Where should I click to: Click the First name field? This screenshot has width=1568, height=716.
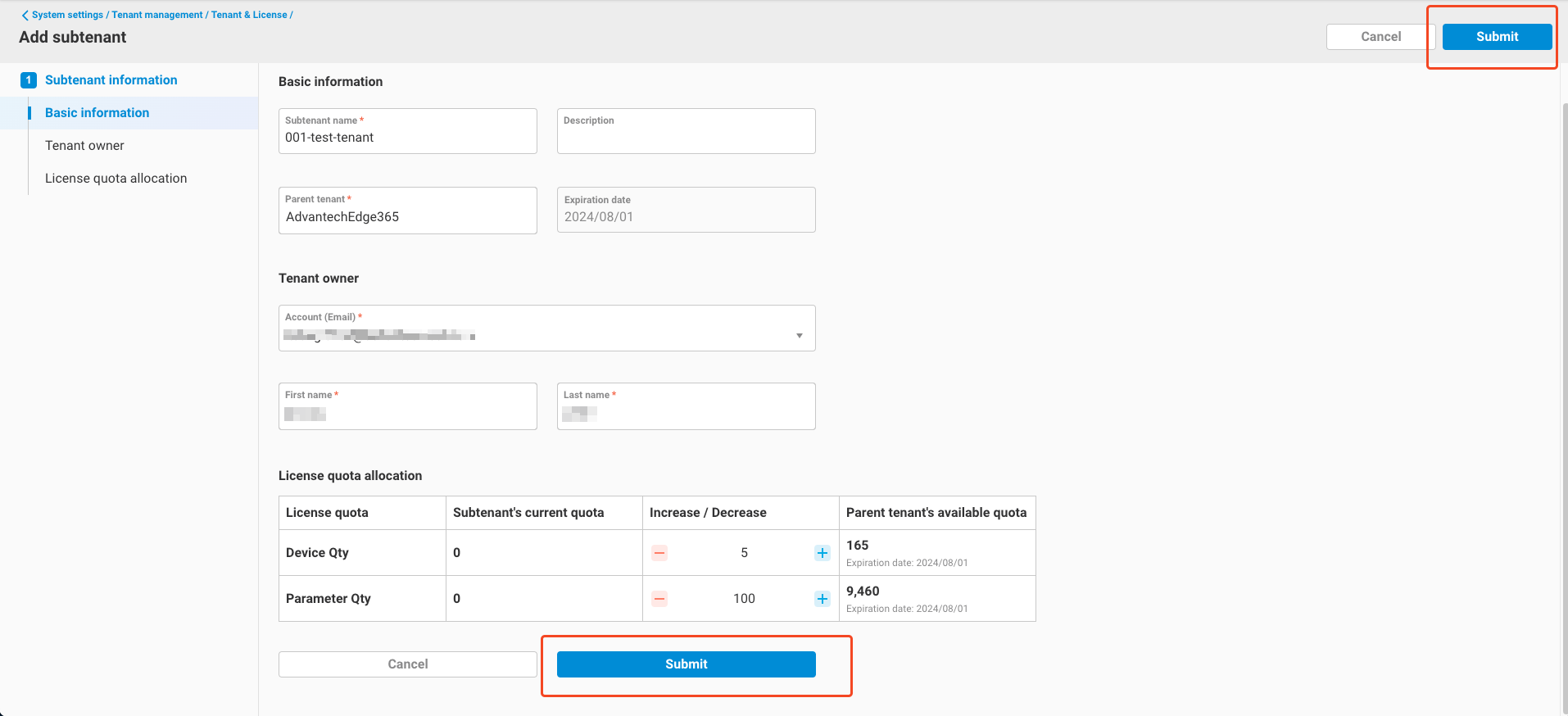click(x=408, y=406)
